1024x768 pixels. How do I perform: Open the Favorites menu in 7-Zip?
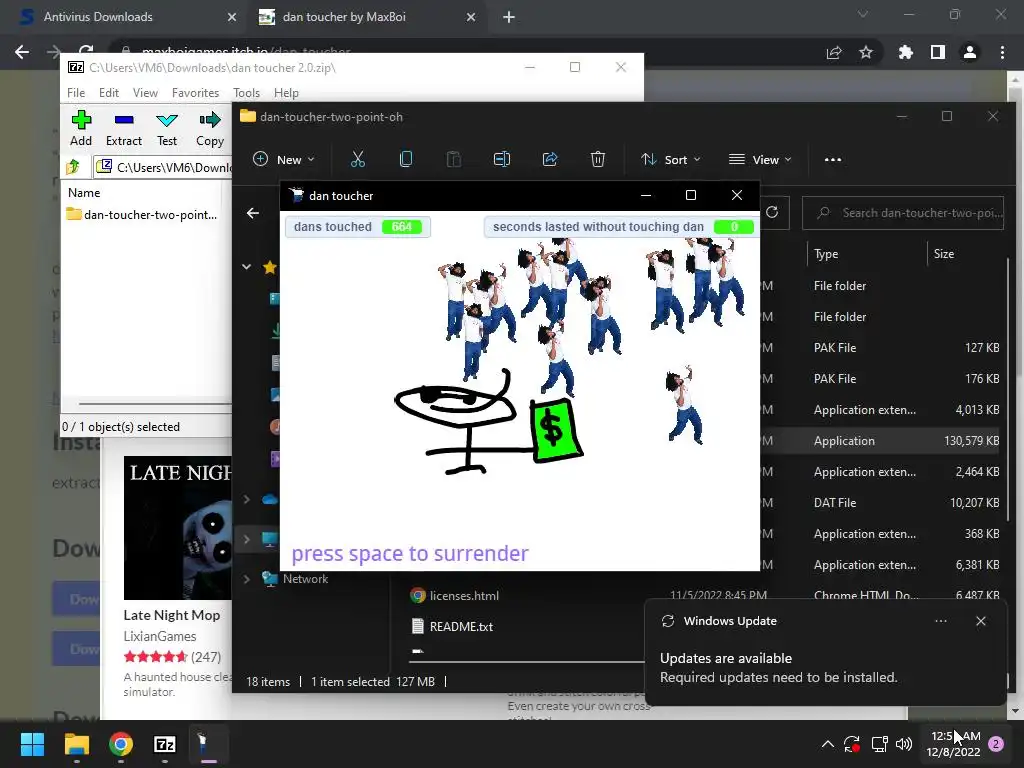click(195, 93)
